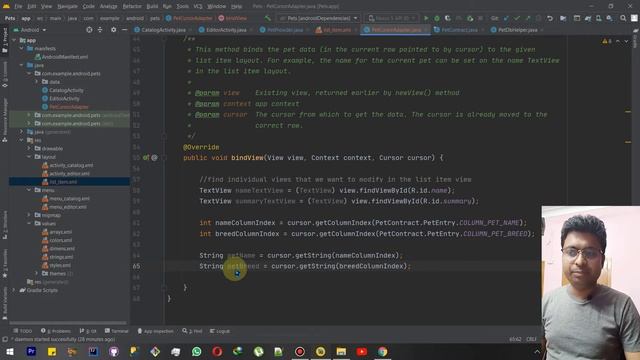Start debugging with the bug icon
The image size is (640, 360).
[x=437, y=18]
